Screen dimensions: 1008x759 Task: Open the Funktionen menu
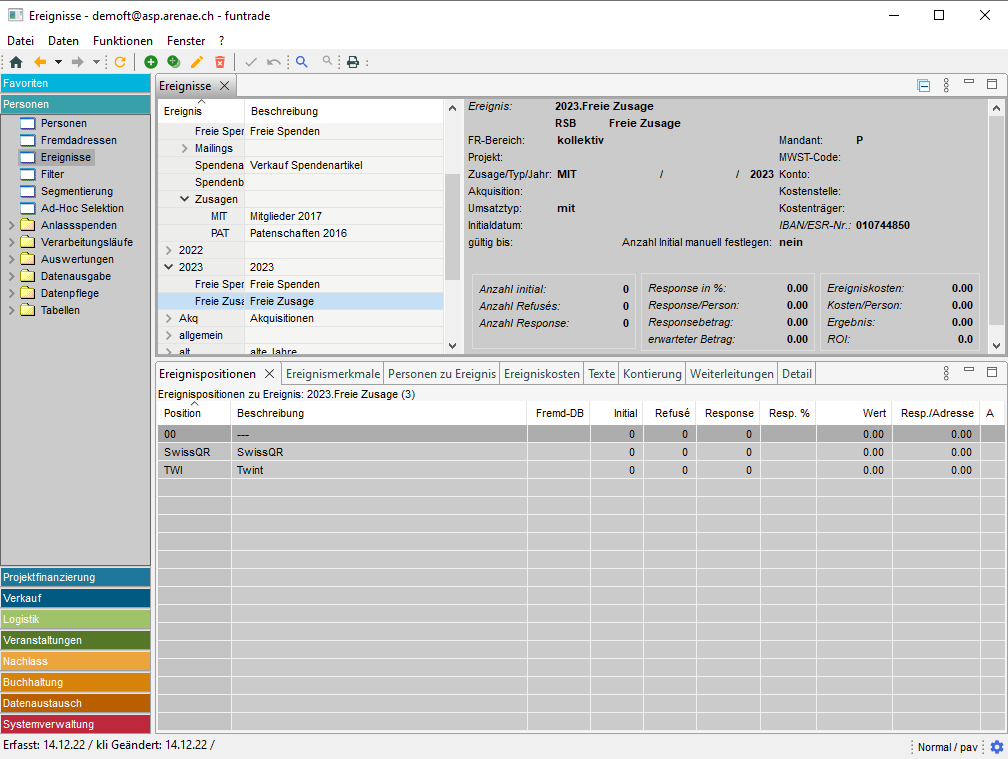pos(122,41)
